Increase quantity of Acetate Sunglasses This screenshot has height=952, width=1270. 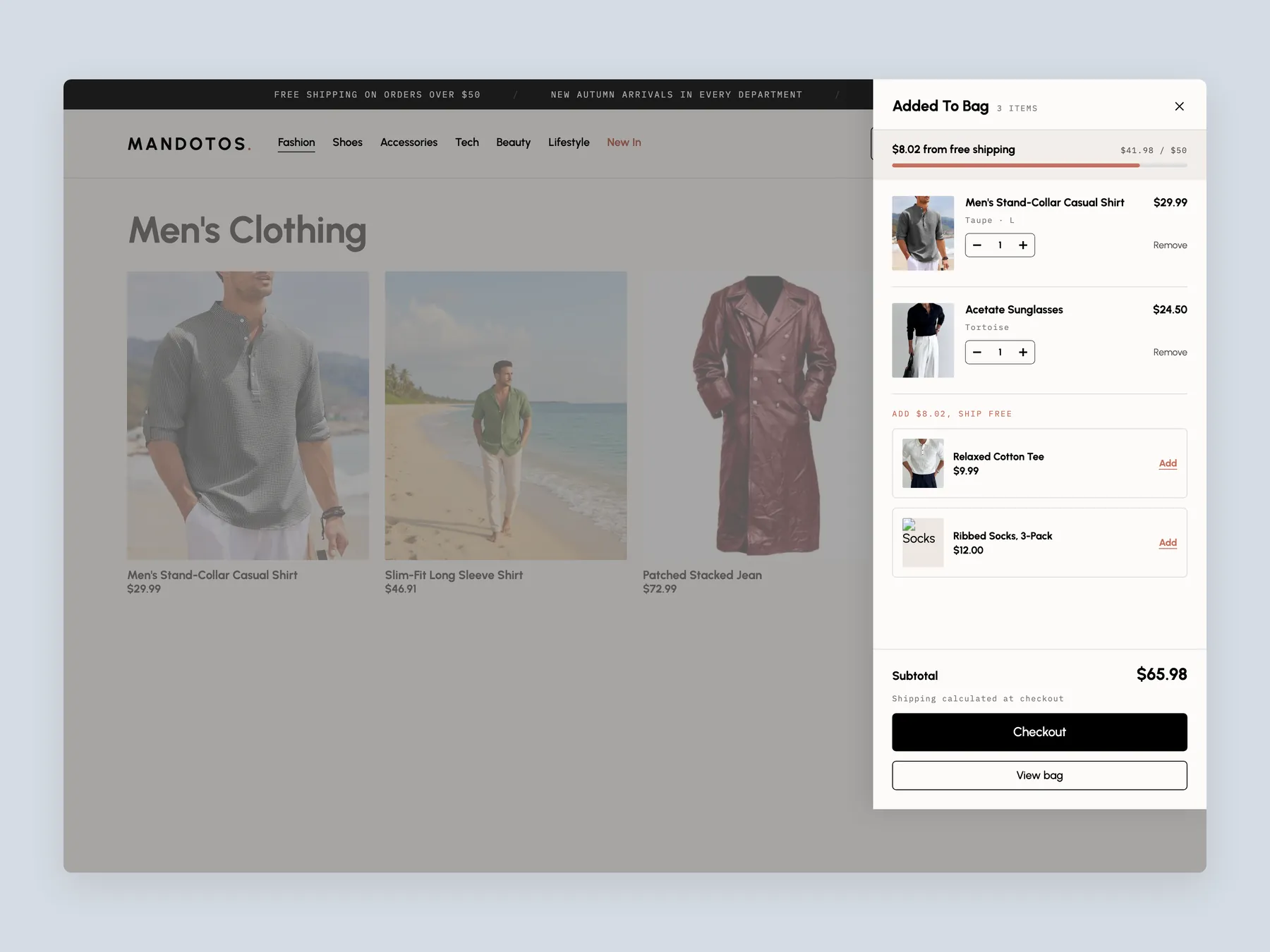coord(1023,353)
